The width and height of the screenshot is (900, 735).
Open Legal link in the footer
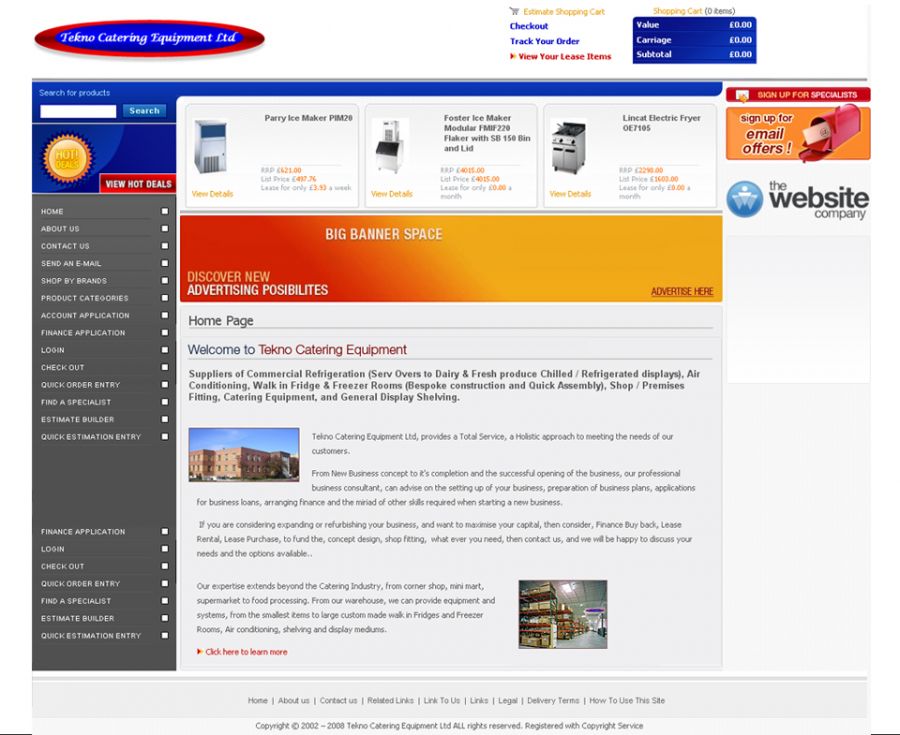507,701
